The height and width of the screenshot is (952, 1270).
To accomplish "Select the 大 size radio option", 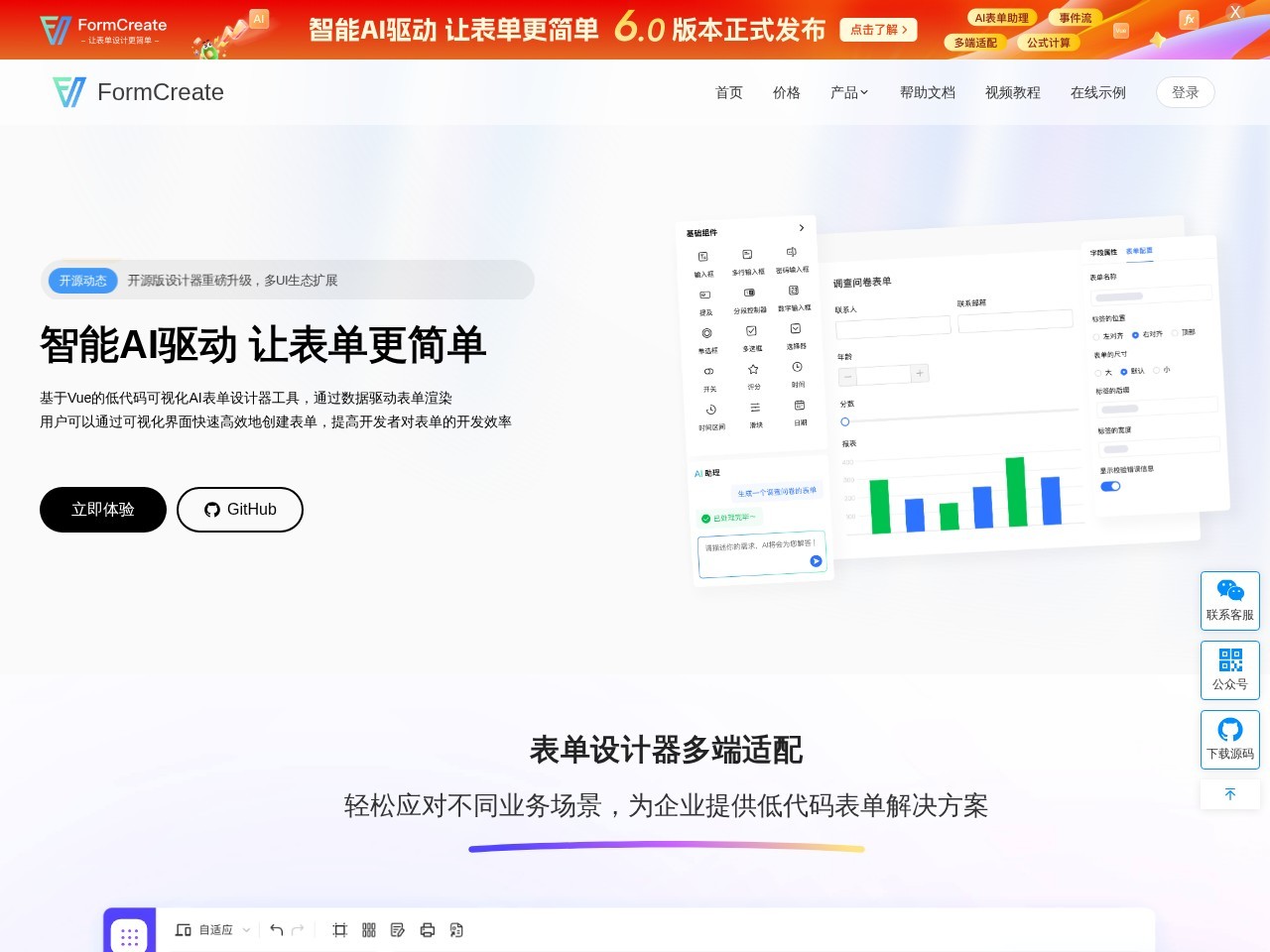I will 1104,374.
